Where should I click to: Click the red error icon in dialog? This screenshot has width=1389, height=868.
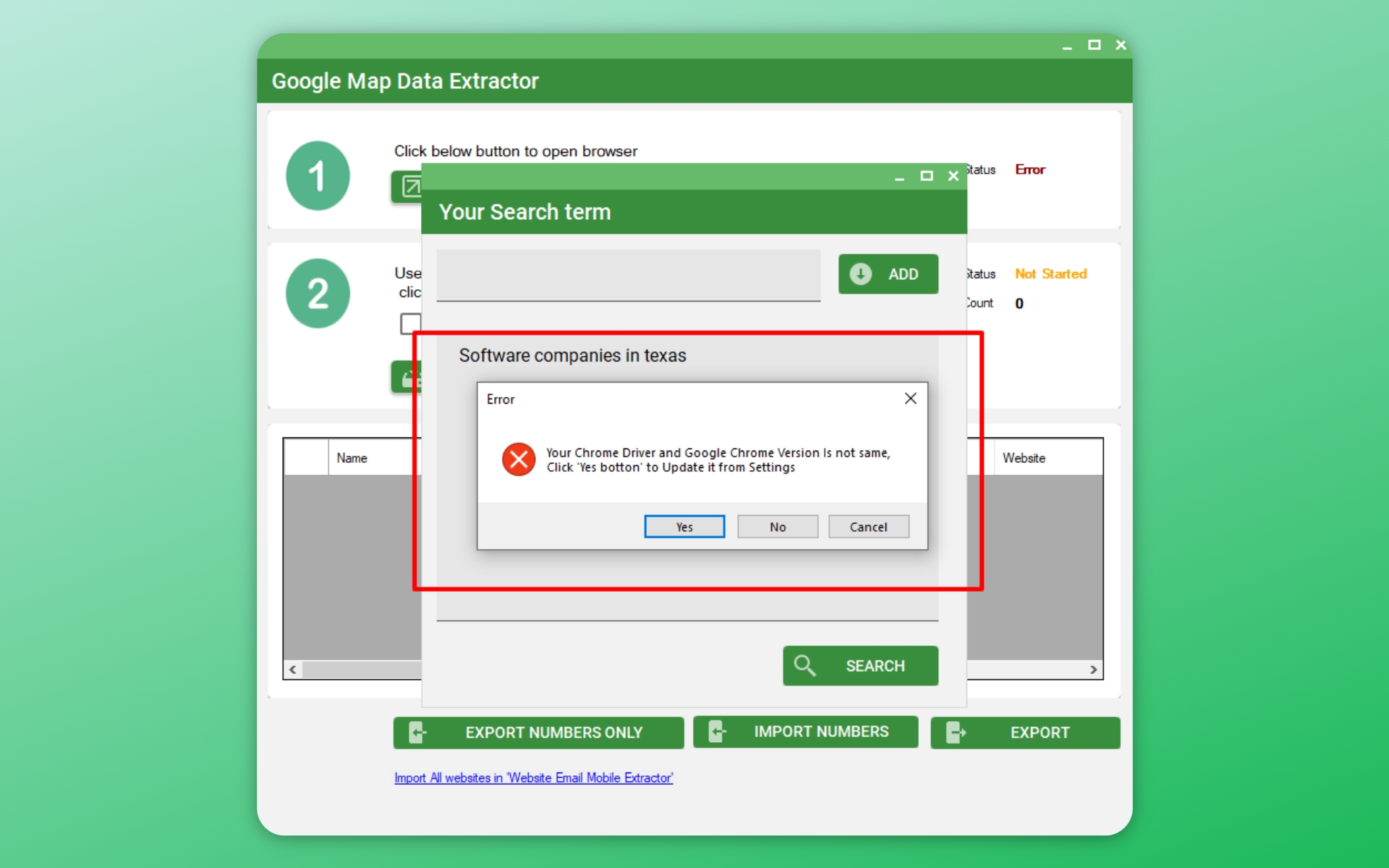[518, 459]
